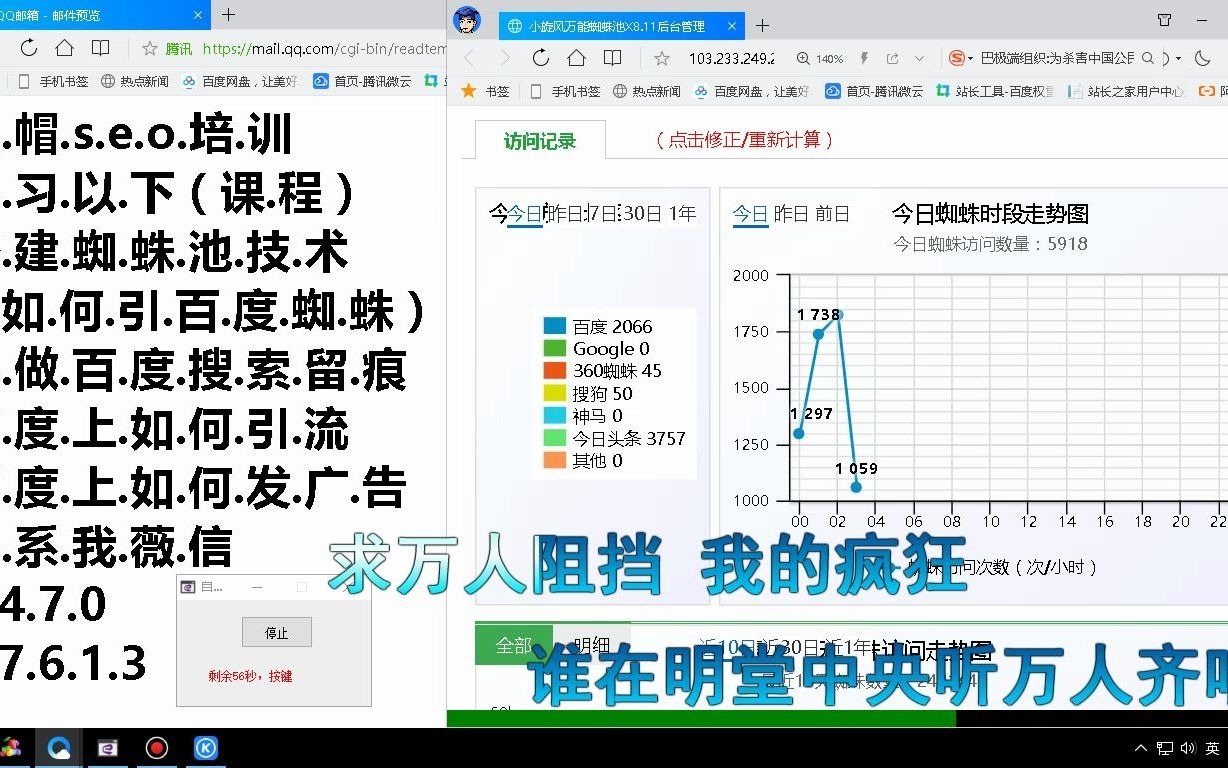Open the red screen recorder in taskbar
This screenshot has width=1228, height=768.
click(x=156, y=748)
